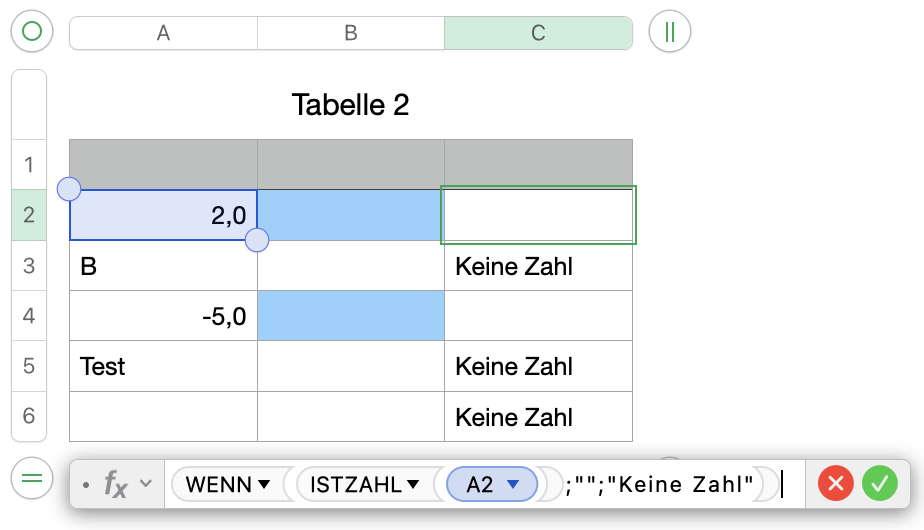Open the ISTZAHL function dropdown arrow
924x530 pixels.
pos(412,485)
